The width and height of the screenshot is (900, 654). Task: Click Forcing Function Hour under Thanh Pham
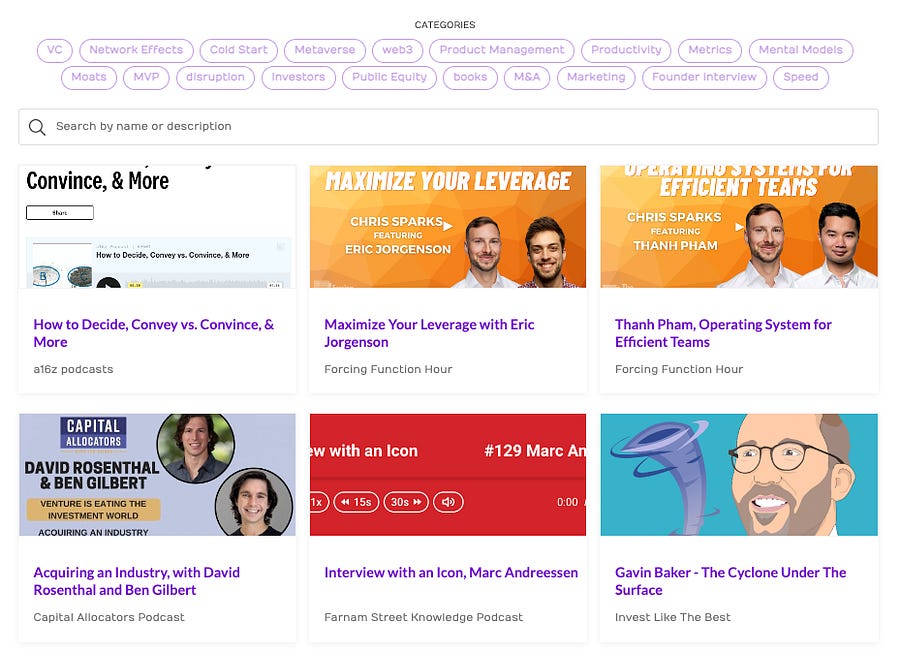[x=679, y=369]
